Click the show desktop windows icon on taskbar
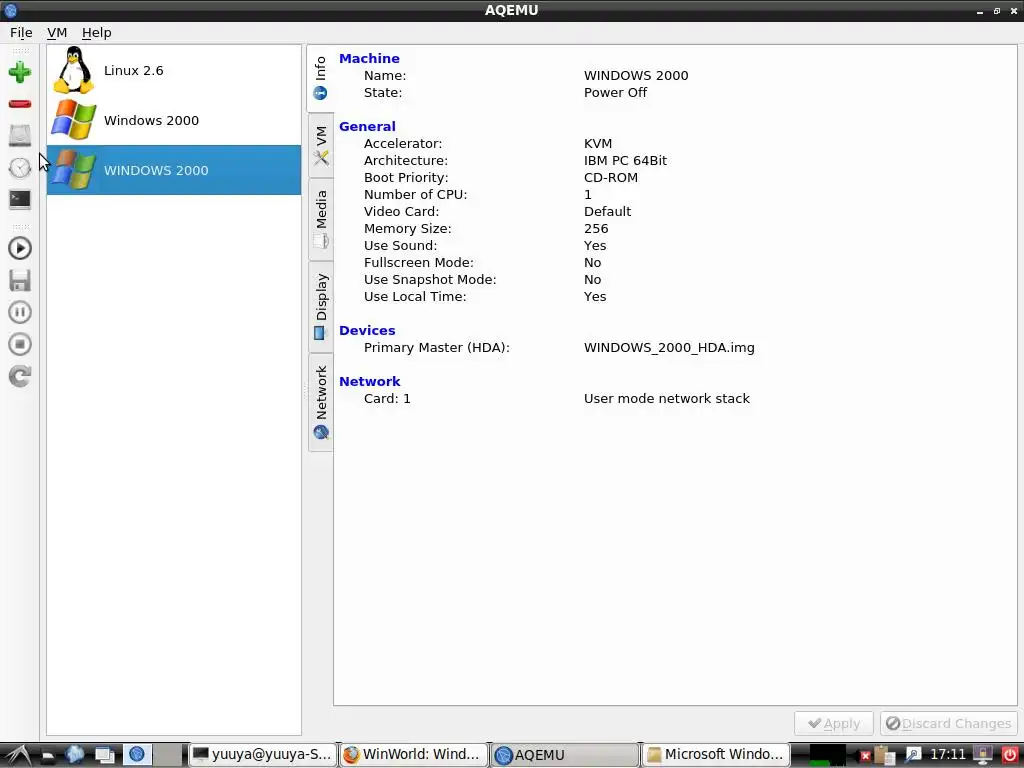 [104, 755]
